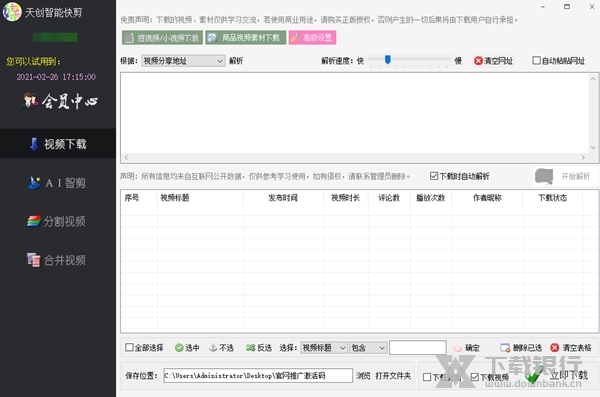
Task: Sort by 发布时间 column header
Action: tap(282, 198)
